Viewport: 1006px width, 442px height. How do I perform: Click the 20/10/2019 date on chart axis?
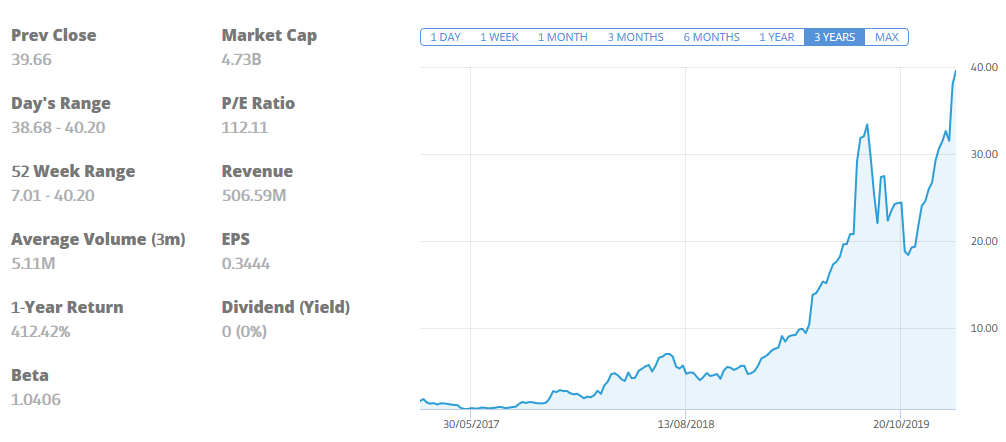click(x=901, y=424)
